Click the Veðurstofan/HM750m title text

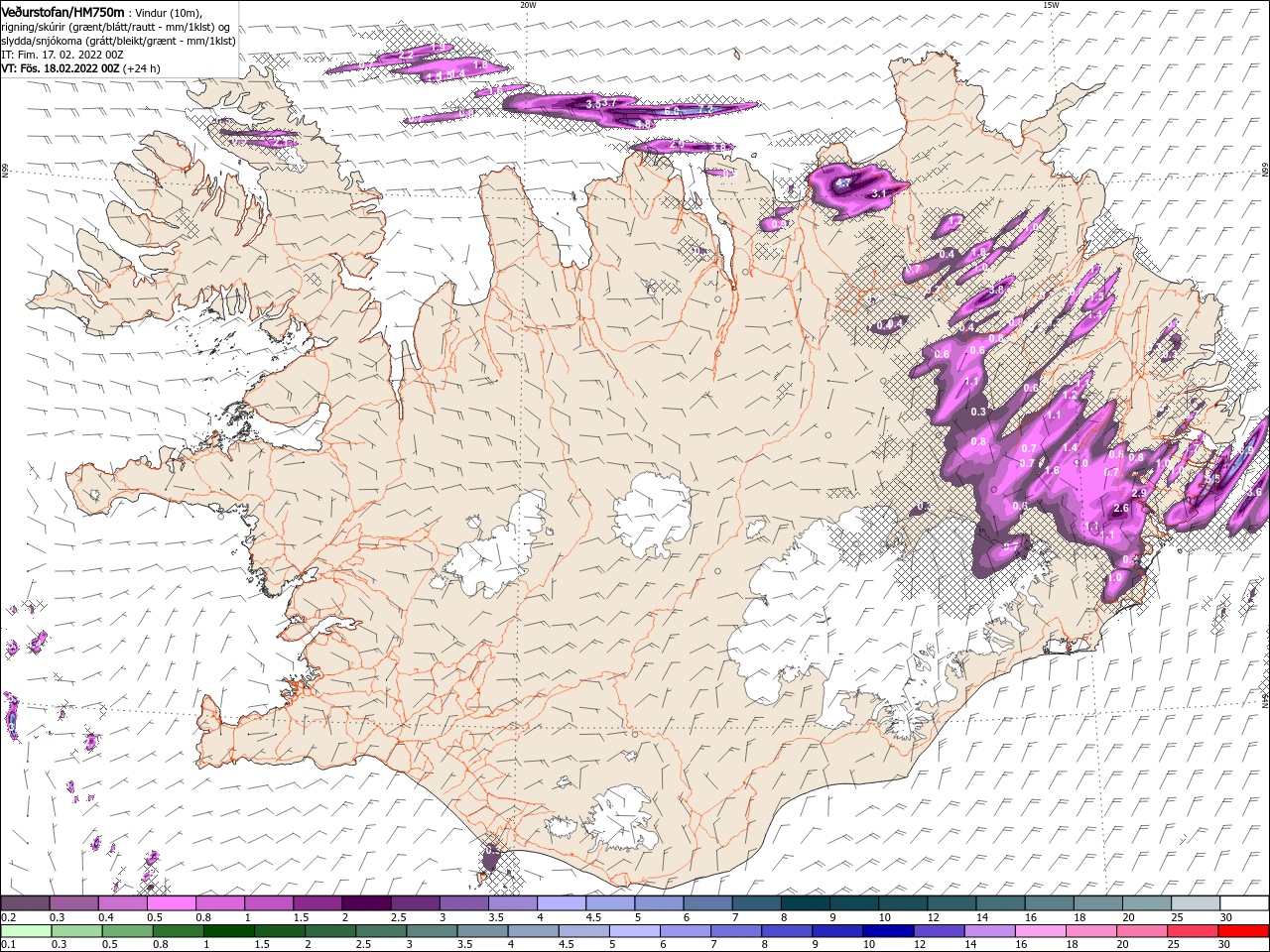click(63, 12)
